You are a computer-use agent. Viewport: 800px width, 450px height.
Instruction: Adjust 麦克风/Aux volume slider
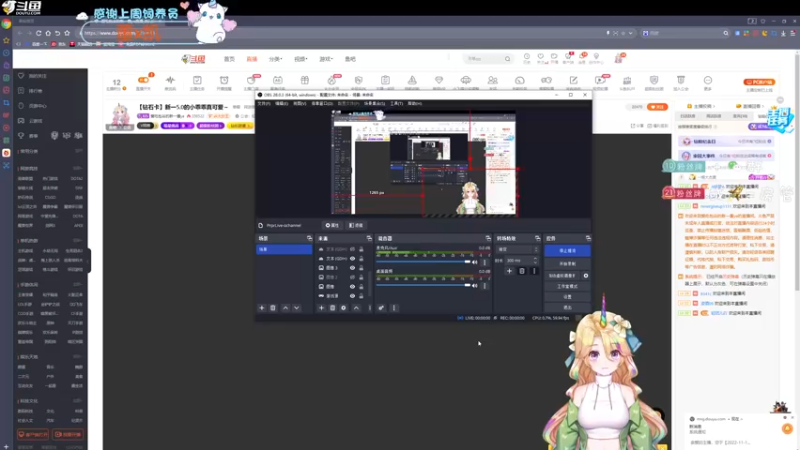coord(423,262)
